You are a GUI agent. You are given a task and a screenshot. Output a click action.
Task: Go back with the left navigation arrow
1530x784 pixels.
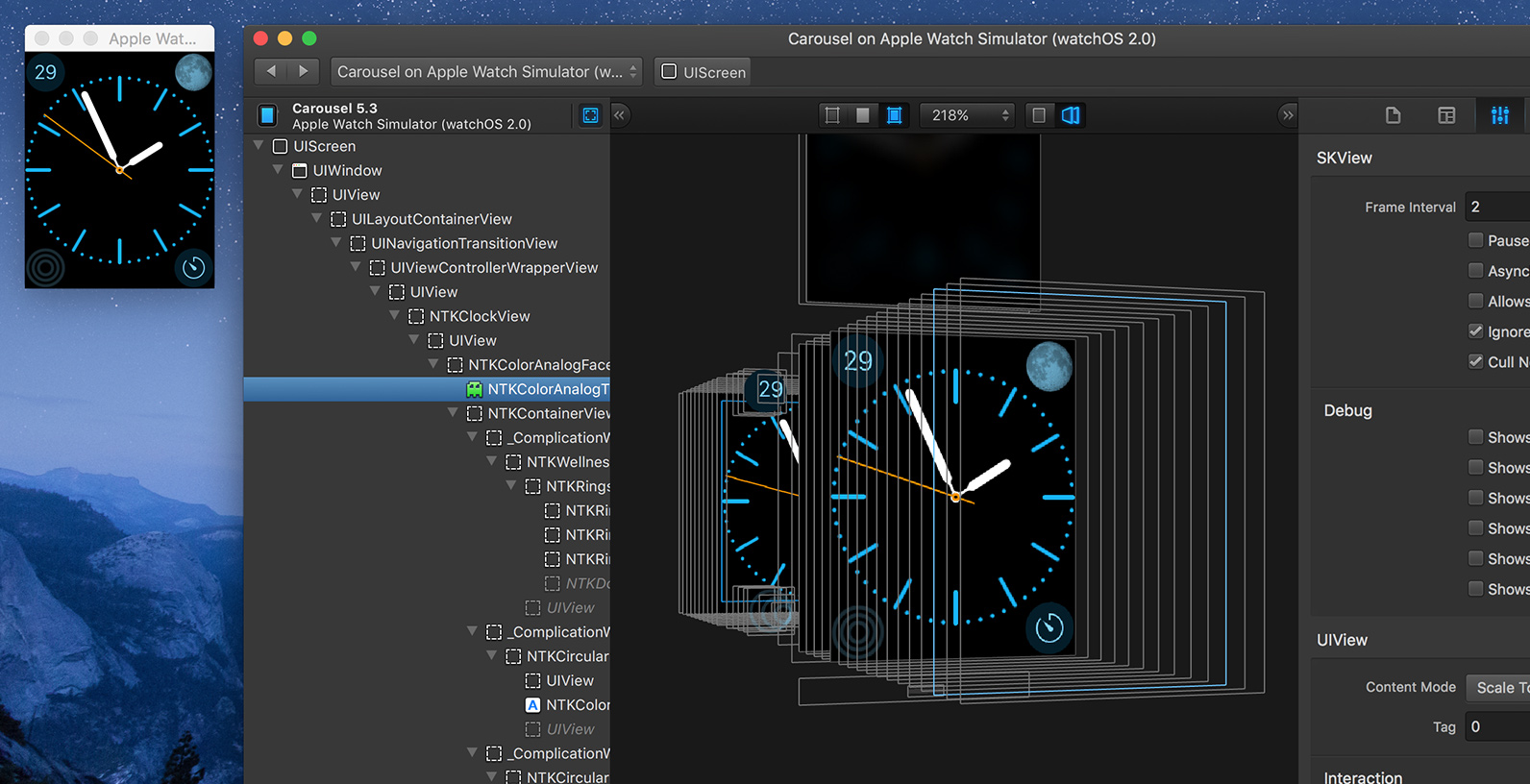[271, 71]
